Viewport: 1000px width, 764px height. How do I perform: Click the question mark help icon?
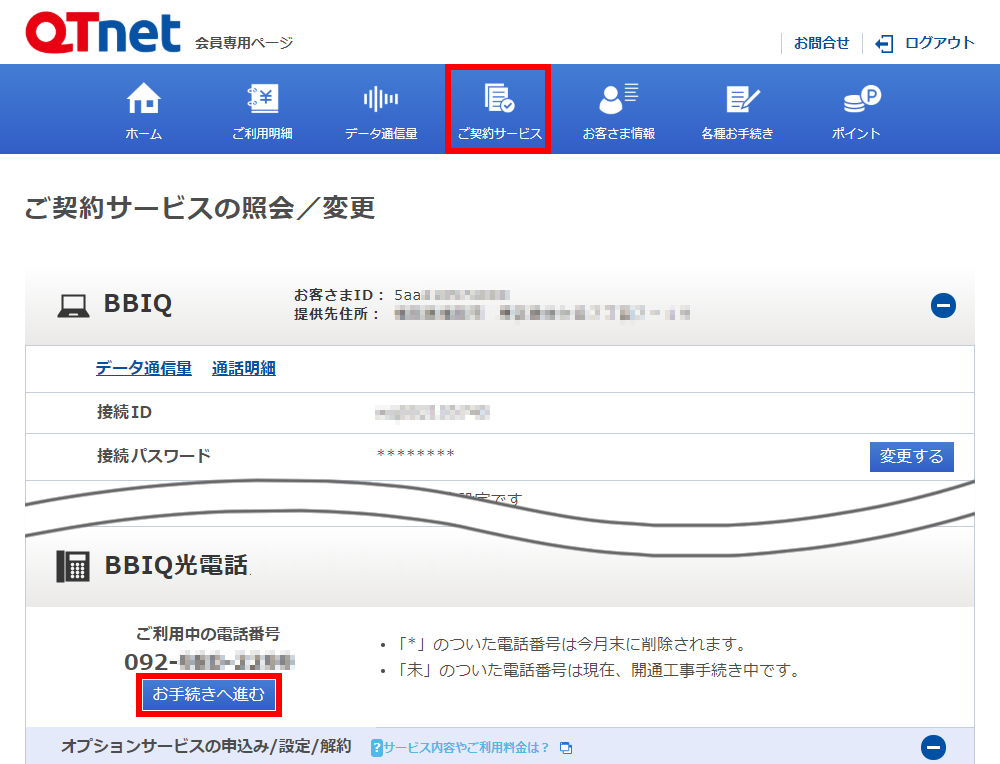tap(377, 747)
